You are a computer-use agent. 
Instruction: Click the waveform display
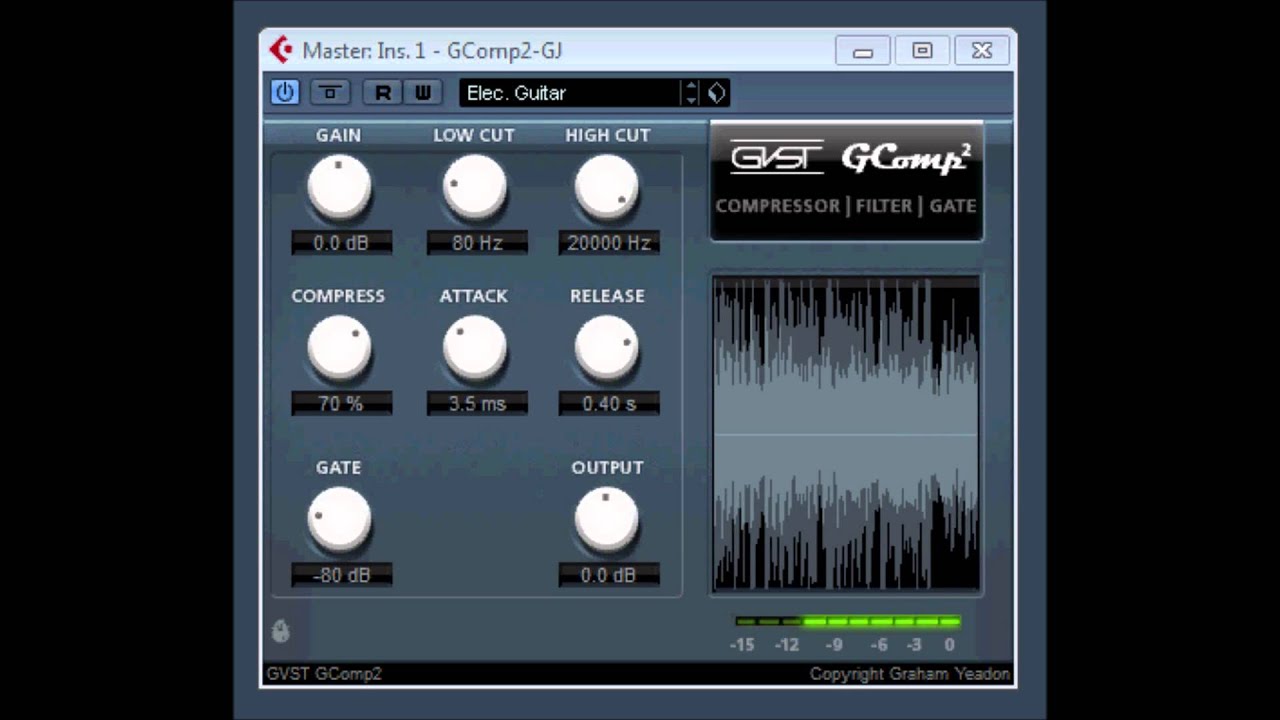[846, 434]
